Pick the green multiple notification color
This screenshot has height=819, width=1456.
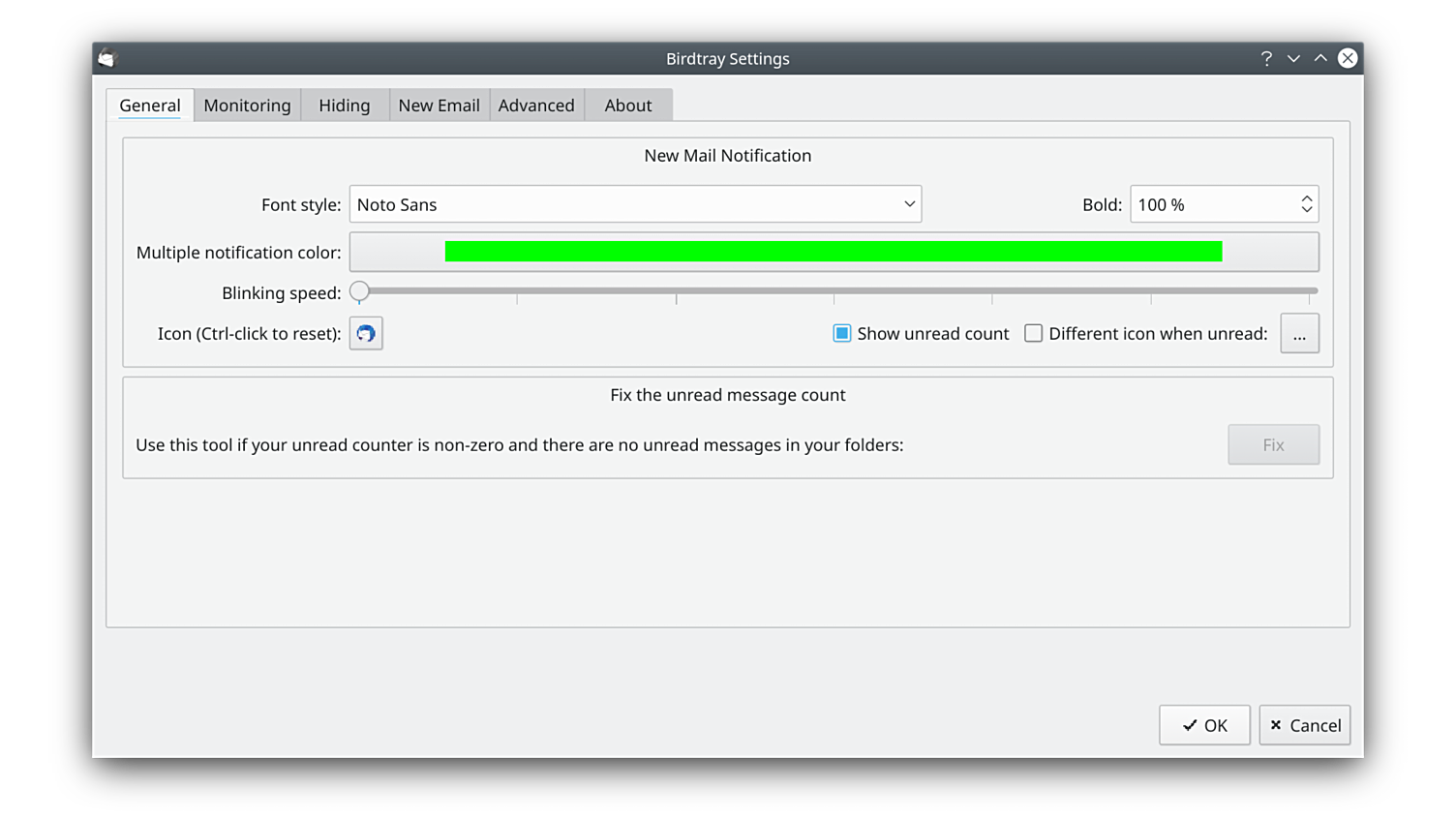click(x=834, y=252)
